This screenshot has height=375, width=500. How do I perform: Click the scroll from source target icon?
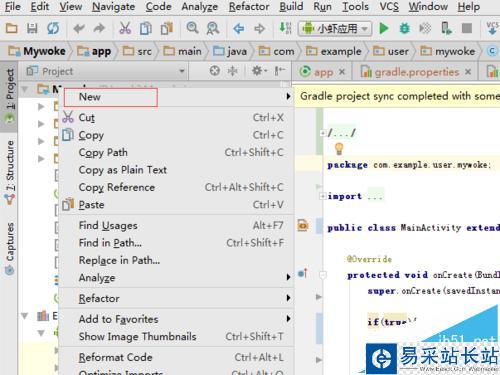coord(215,71)
